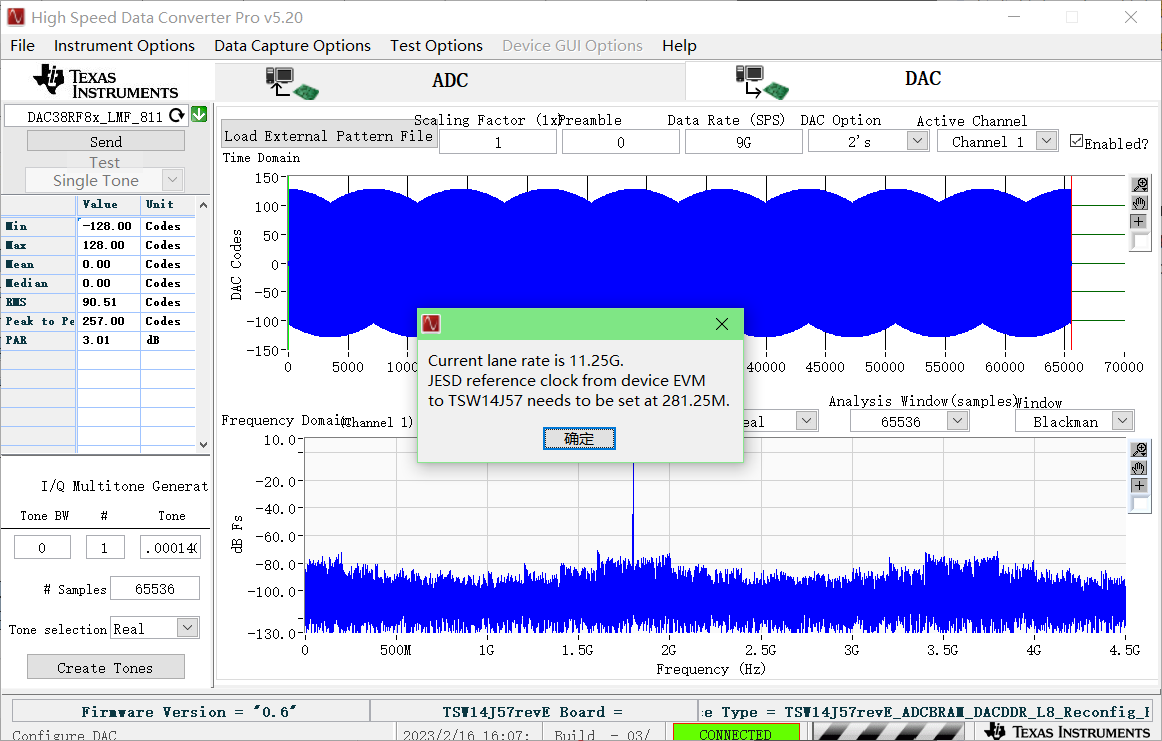The height and width of the screenshot is (741, 1162).
Task: Click the Firmware Version status text
Action: click(x=190, y=711)
